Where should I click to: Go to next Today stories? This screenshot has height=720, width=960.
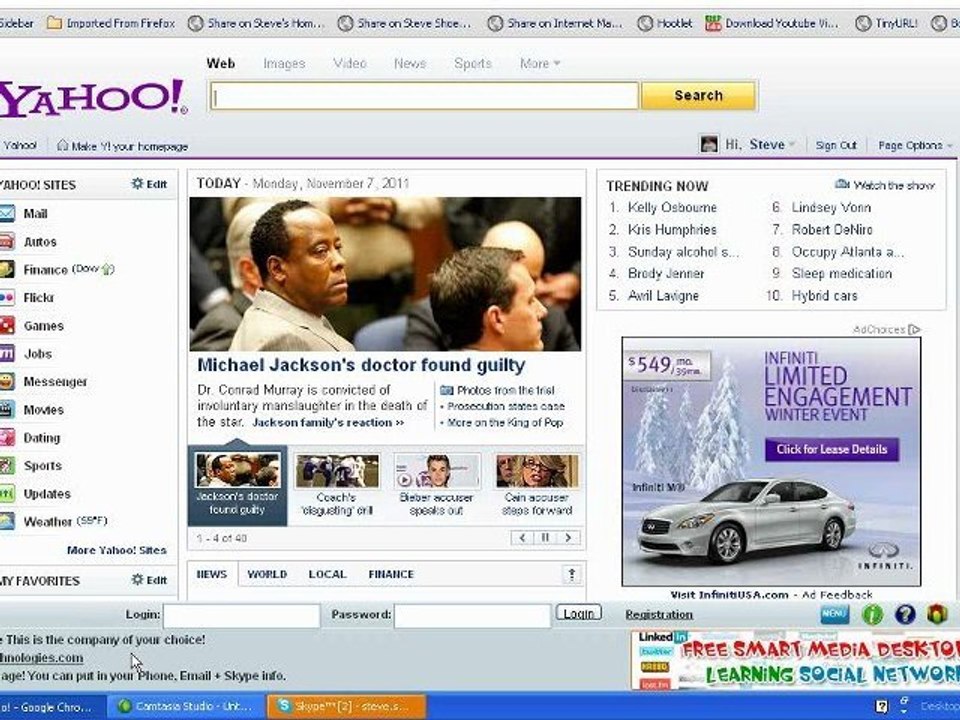(x=568, y=538)
